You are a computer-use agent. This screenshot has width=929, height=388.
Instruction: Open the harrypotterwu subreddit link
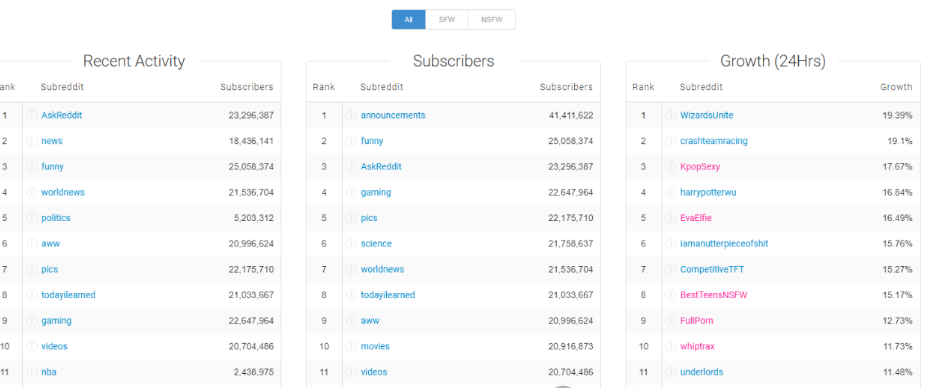click(x=708, y=192)
